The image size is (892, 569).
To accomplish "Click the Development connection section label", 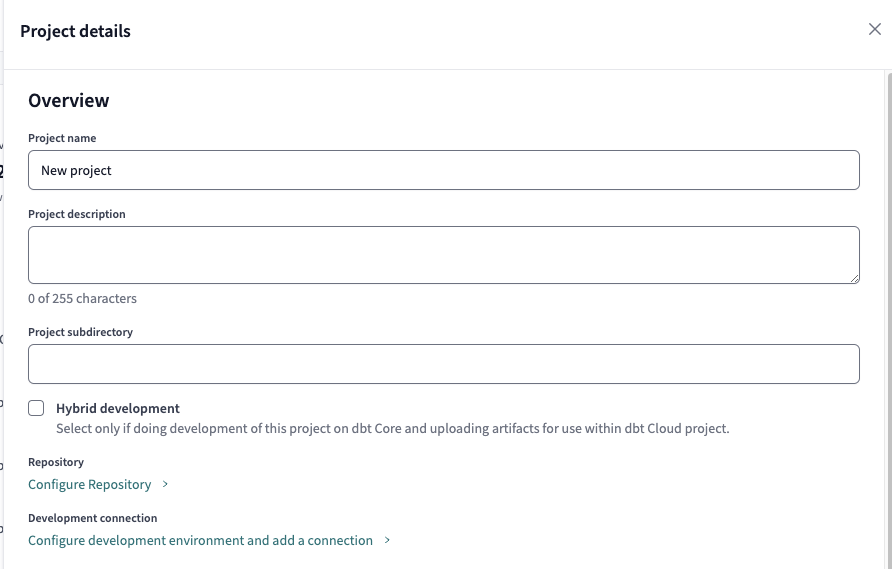I will pos(93,518).
